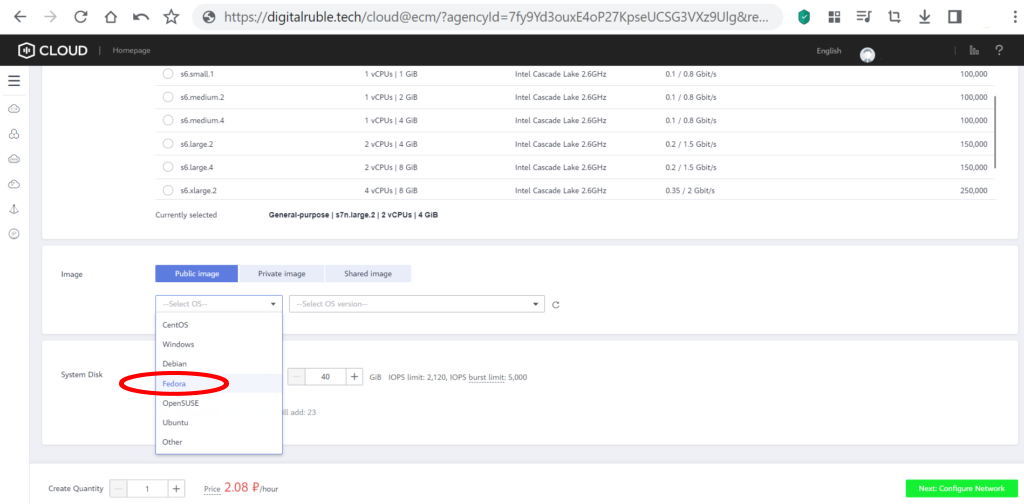Select the s6.medium.2 flavor radio button

168,97
